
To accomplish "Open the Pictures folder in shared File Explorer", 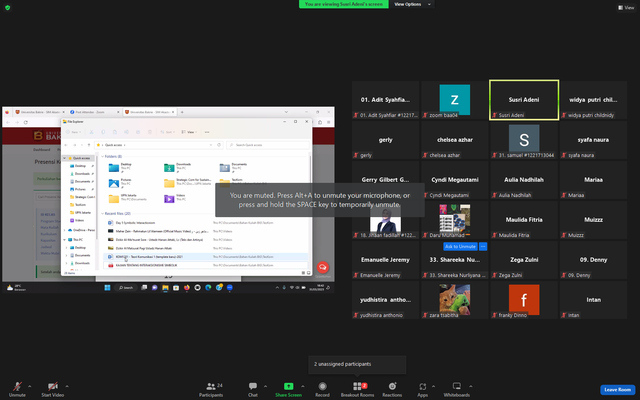I will (120, 183).
